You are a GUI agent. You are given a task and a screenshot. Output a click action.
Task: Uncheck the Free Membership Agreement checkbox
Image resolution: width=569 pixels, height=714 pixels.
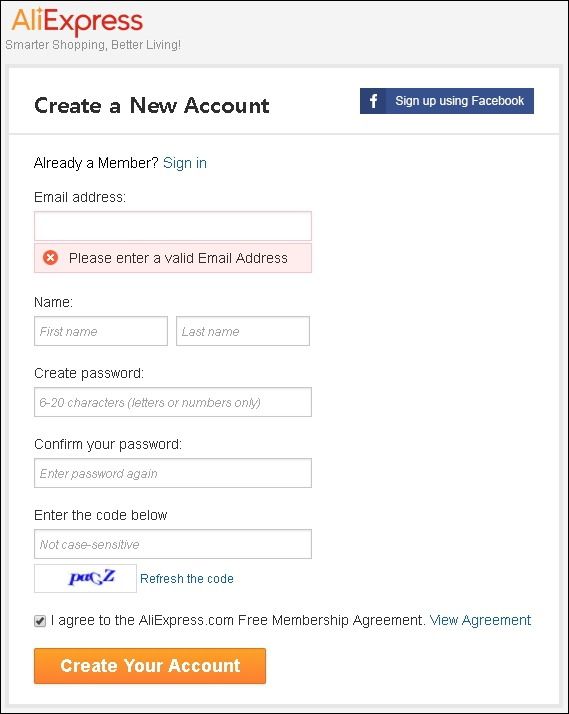tap(40, 621)
